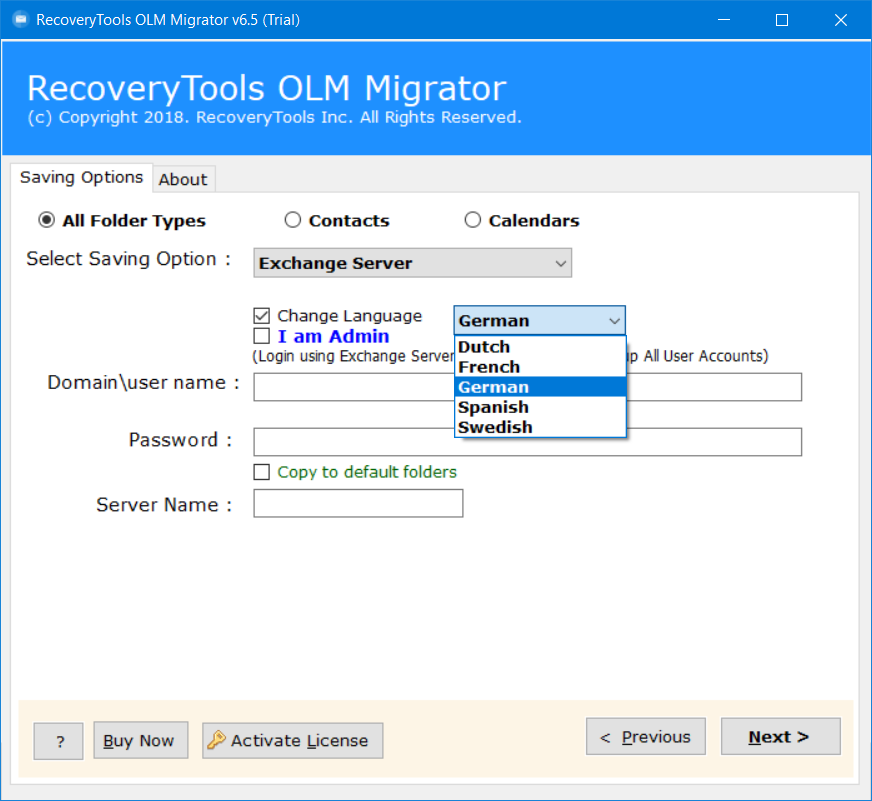Click the RecoveryTools app icon in title bar
The height and width of the screenshot is (801, 872).
[x=21, y=20]
